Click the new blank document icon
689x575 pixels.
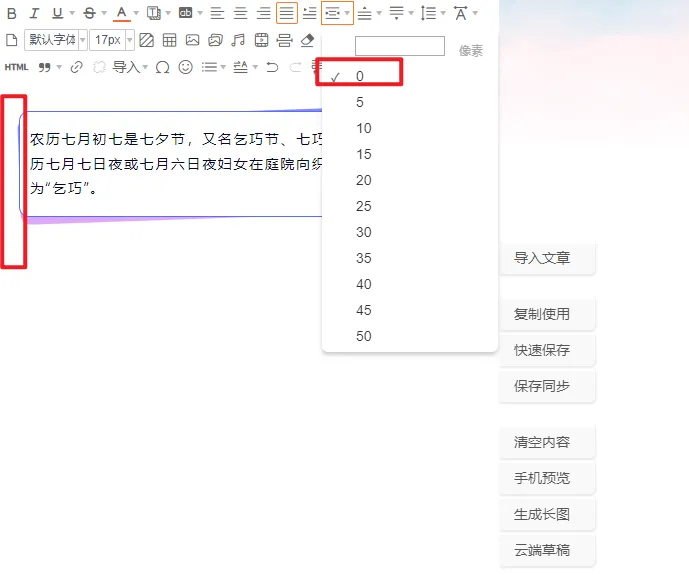[12, 40]
